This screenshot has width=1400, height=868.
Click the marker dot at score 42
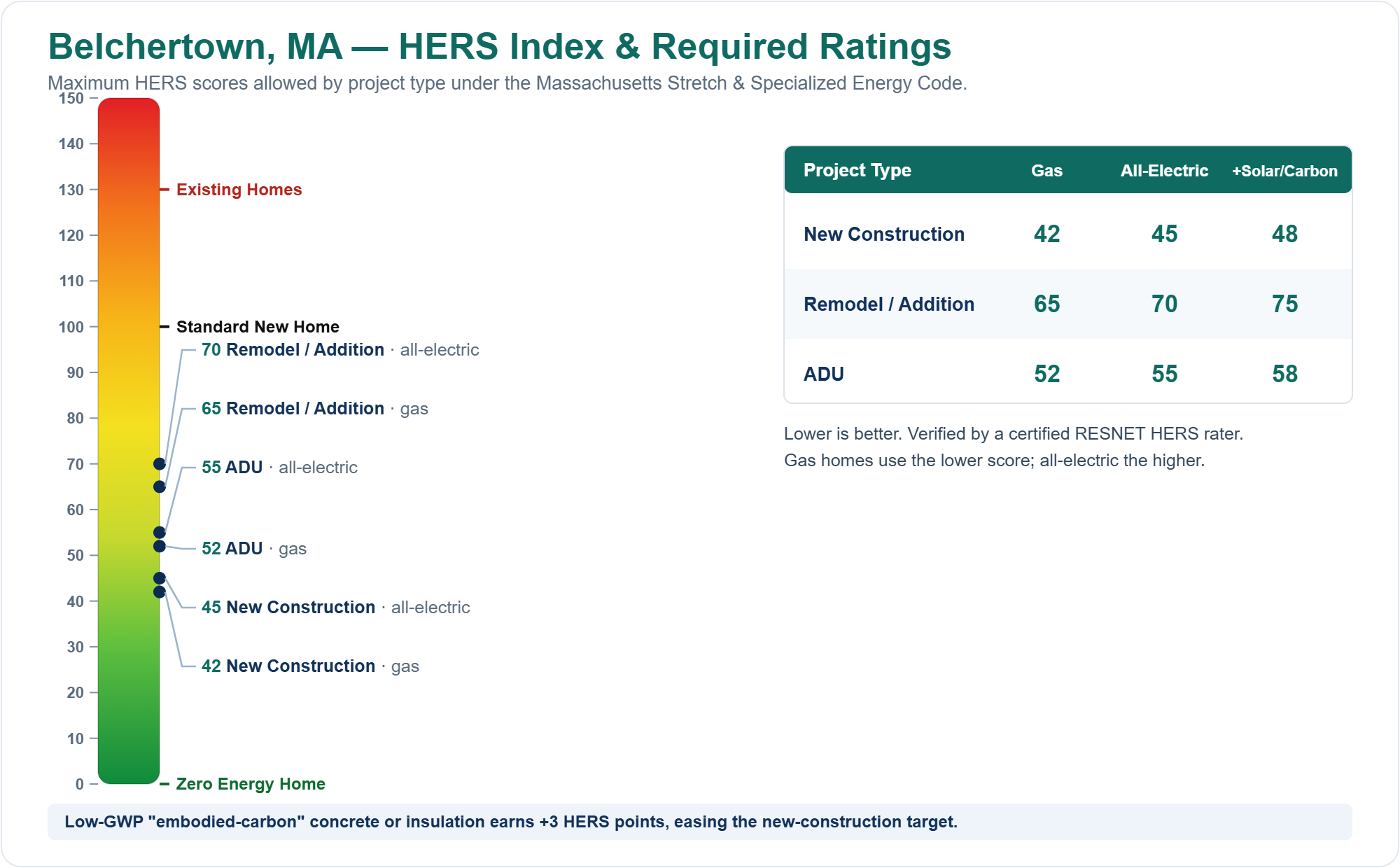click(160, 592)
